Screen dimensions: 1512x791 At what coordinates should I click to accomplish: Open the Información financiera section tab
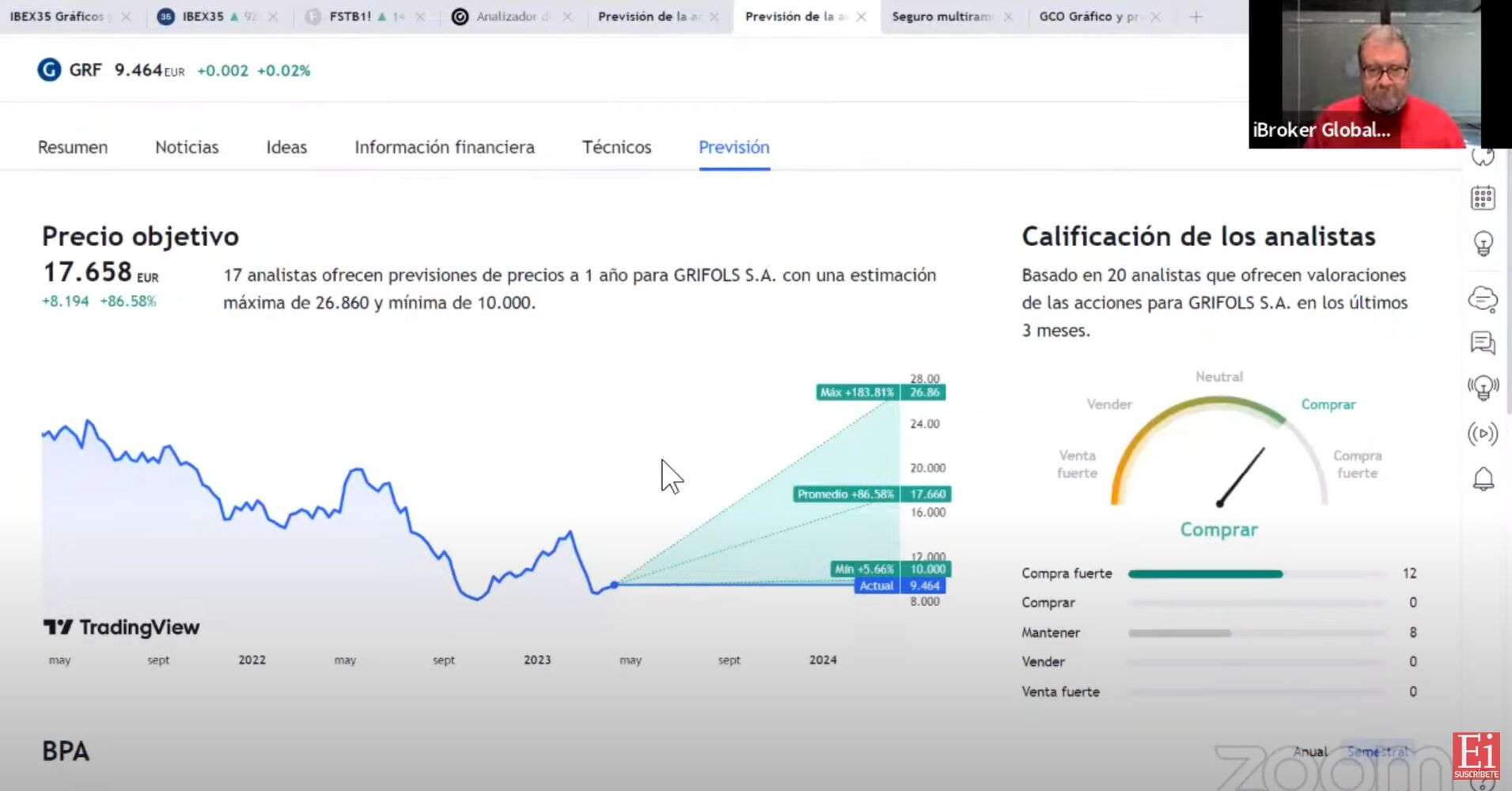445,147
